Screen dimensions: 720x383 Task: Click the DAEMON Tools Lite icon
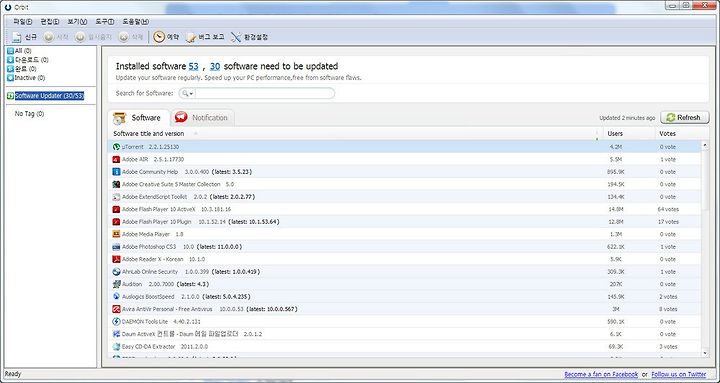(116, 321)
